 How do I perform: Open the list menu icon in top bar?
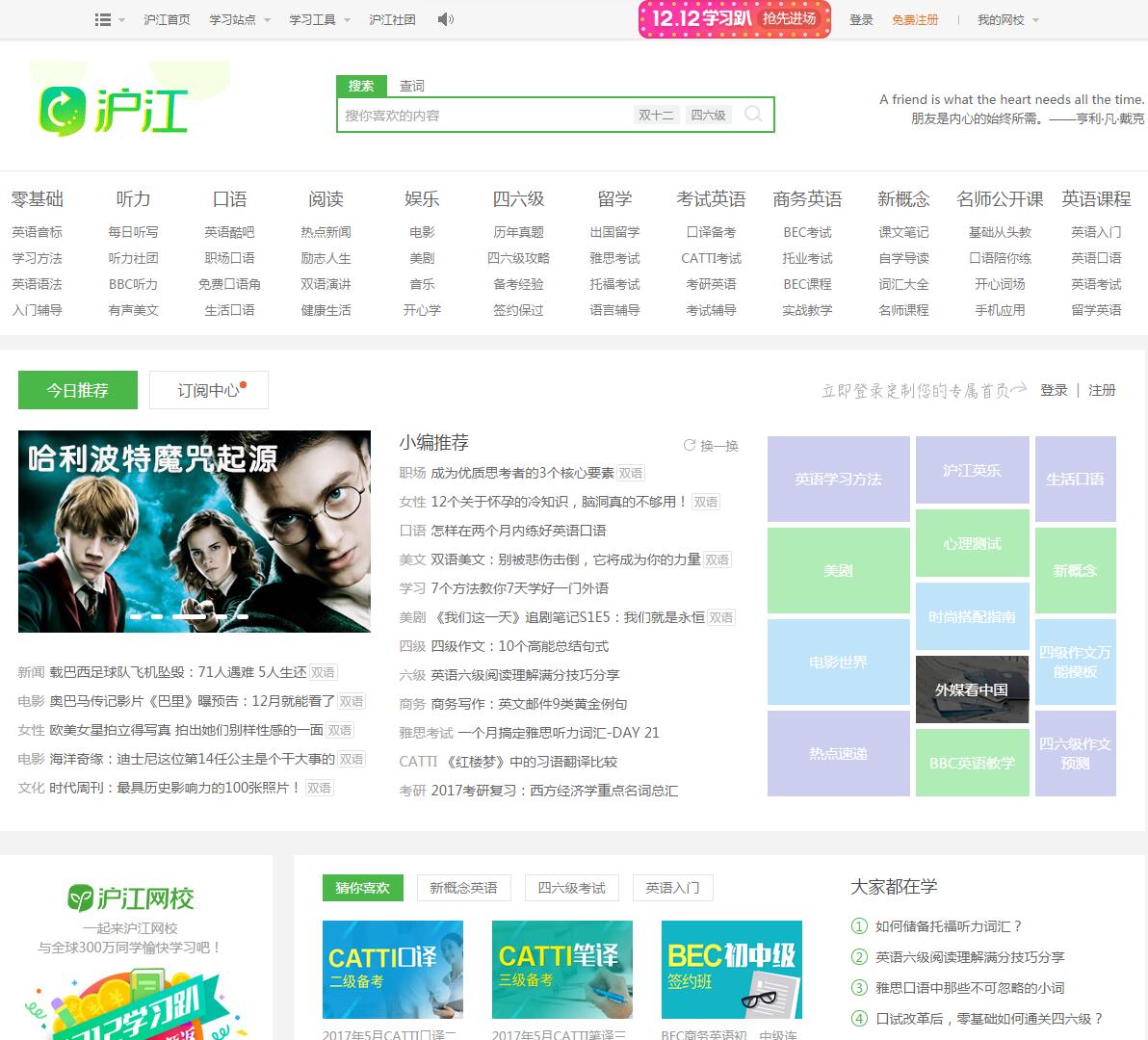coord(102,20)
